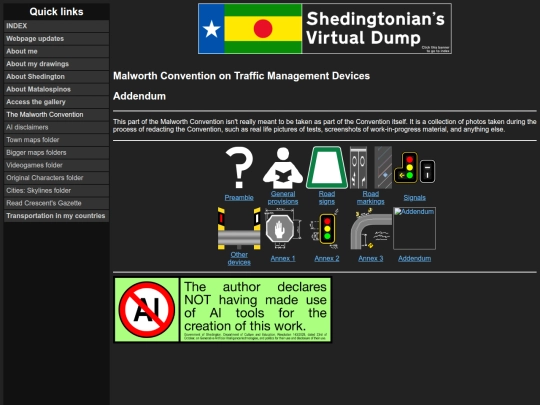This screenshot has height=405, width=540.
Task: Open Webpage updates in Quick links
Action: pos(56,39)
